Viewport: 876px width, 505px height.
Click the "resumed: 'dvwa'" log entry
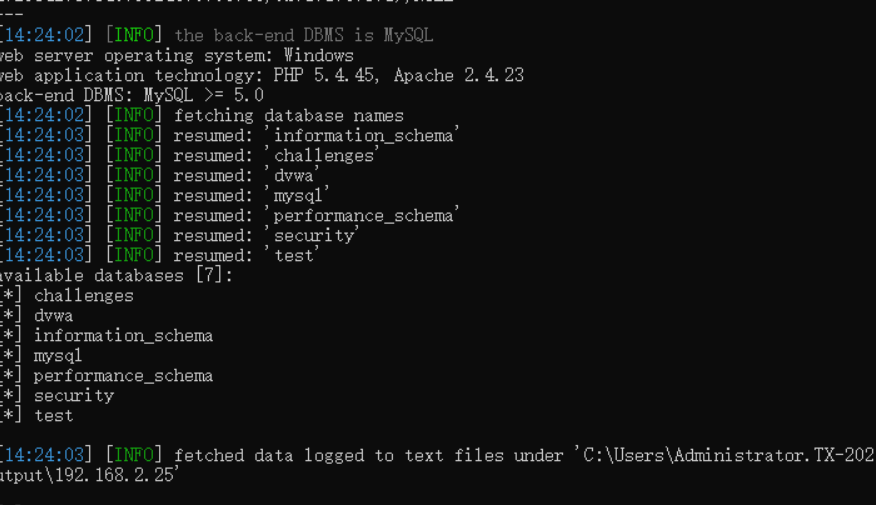coord(246,176)
